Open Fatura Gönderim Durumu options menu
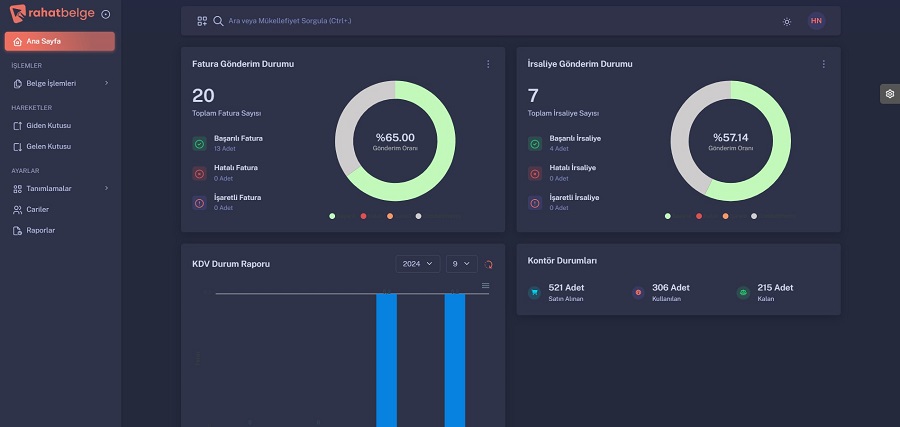The image size is (900, 427). pyautogui.click(x=488, y=64)
